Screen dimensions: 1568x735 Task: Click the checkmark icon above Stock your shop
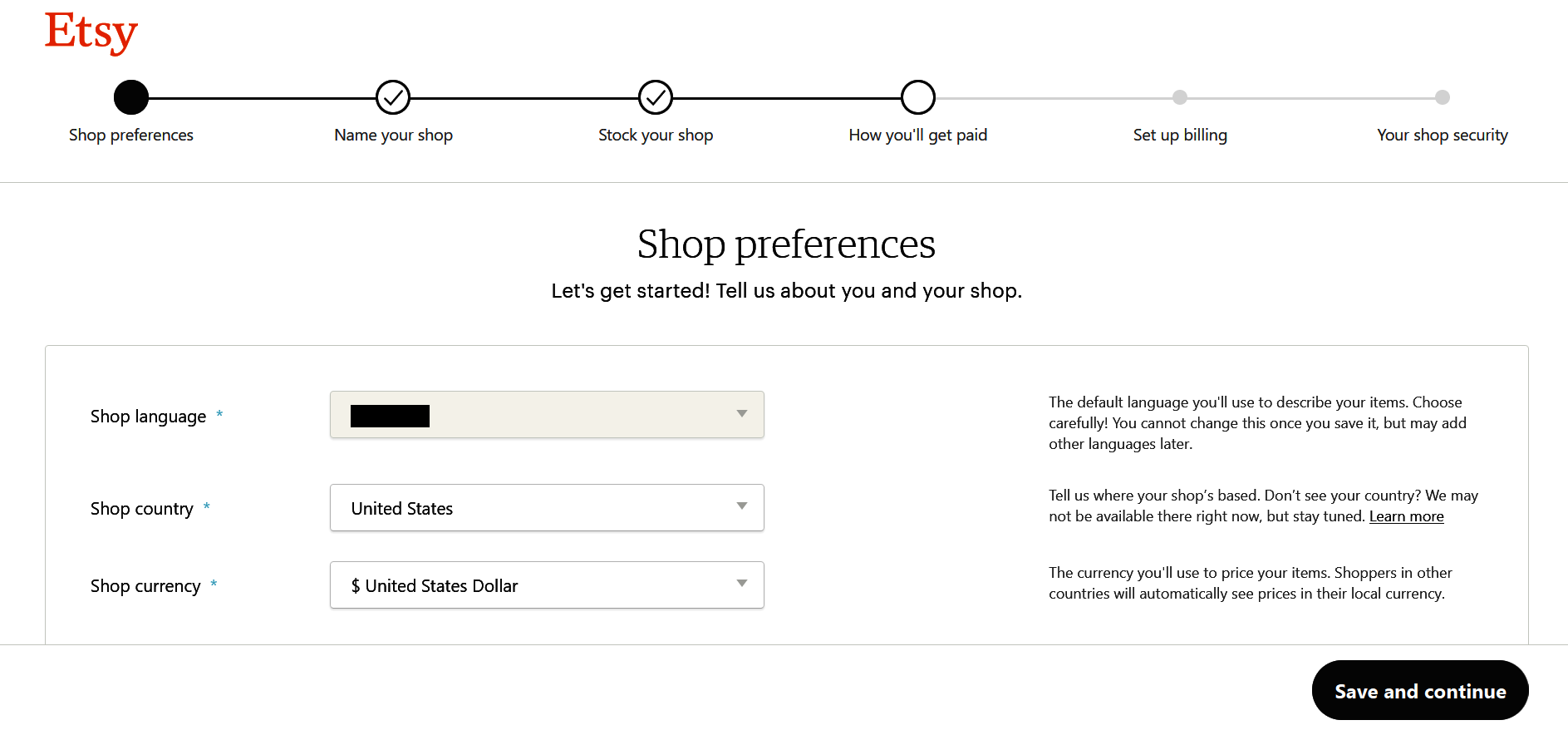tap(656, 96)
